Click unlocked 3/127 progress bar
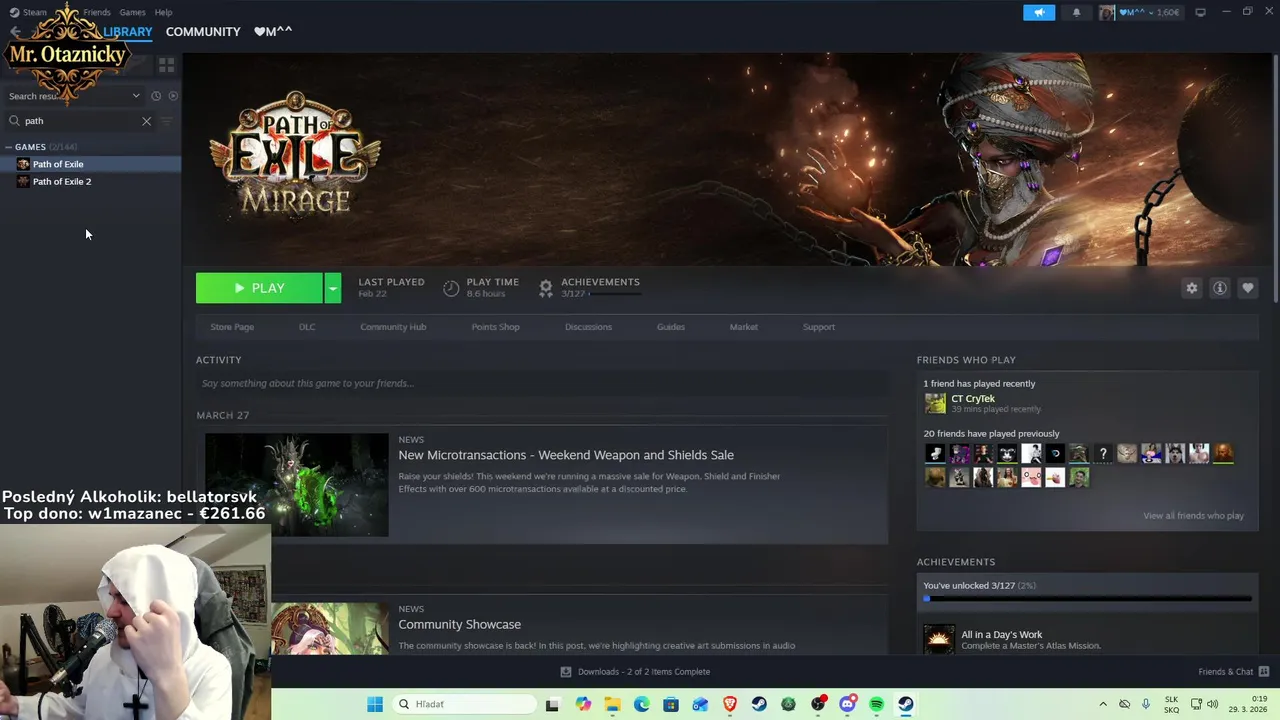The width and height of the screenshot is (1280, 720). click(x=1087, y=599)
